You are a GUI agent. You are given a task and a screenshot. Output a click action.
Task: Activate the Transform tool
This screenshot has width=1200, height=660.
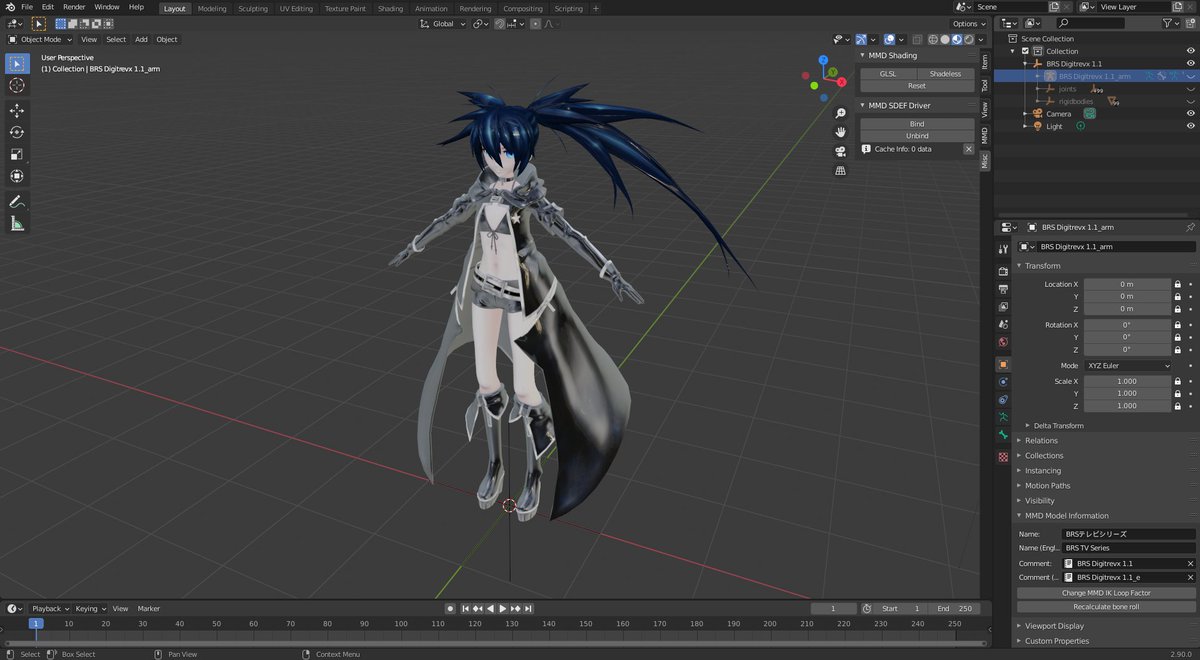(17, 176)
